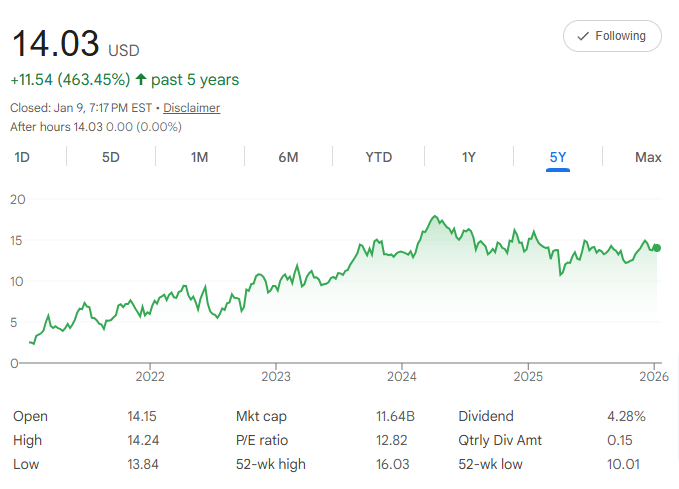Click the green dot at the chart line's end
The width and height of the screenshot is (679, 489).
tap(656, 248)
